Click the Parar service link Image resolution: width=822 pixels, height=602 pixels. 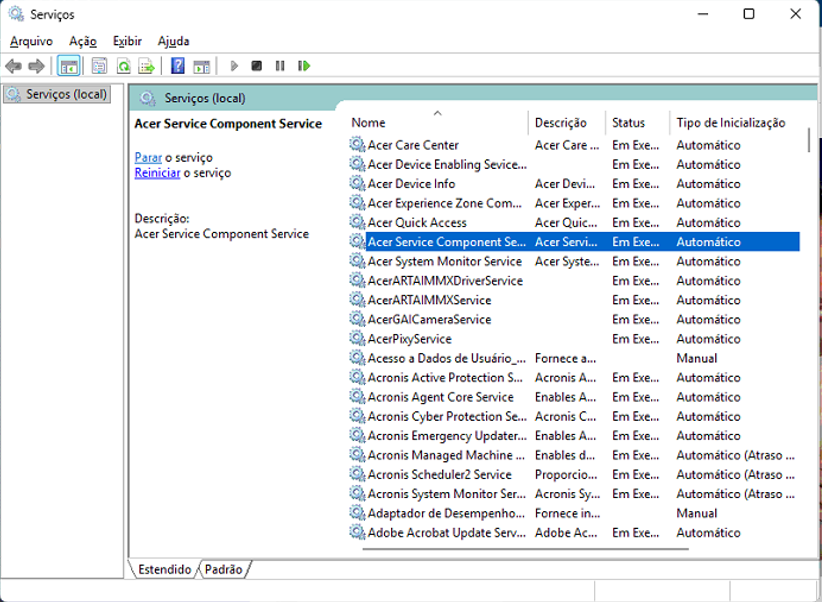pyautogui.click(x=148, y=157)
